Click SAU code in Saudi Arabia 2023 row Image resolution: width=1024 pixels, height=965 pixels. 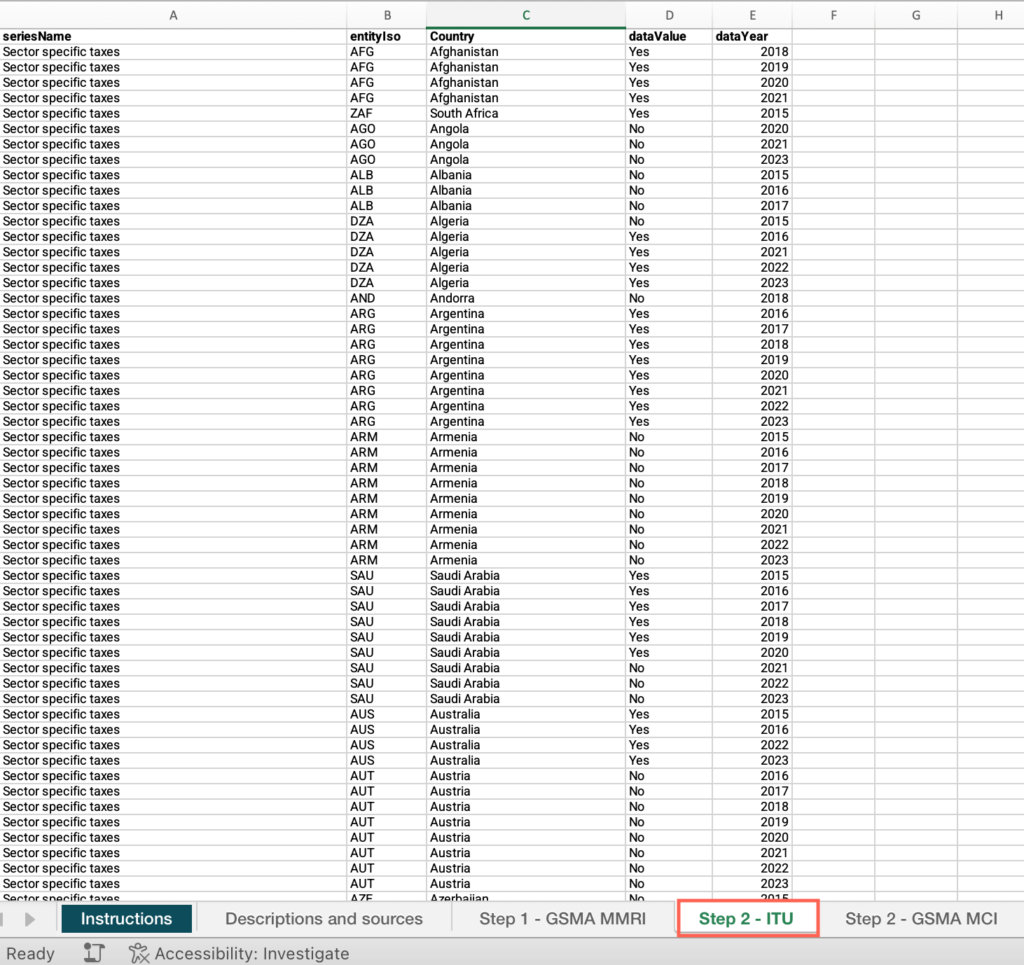point(387,699)
